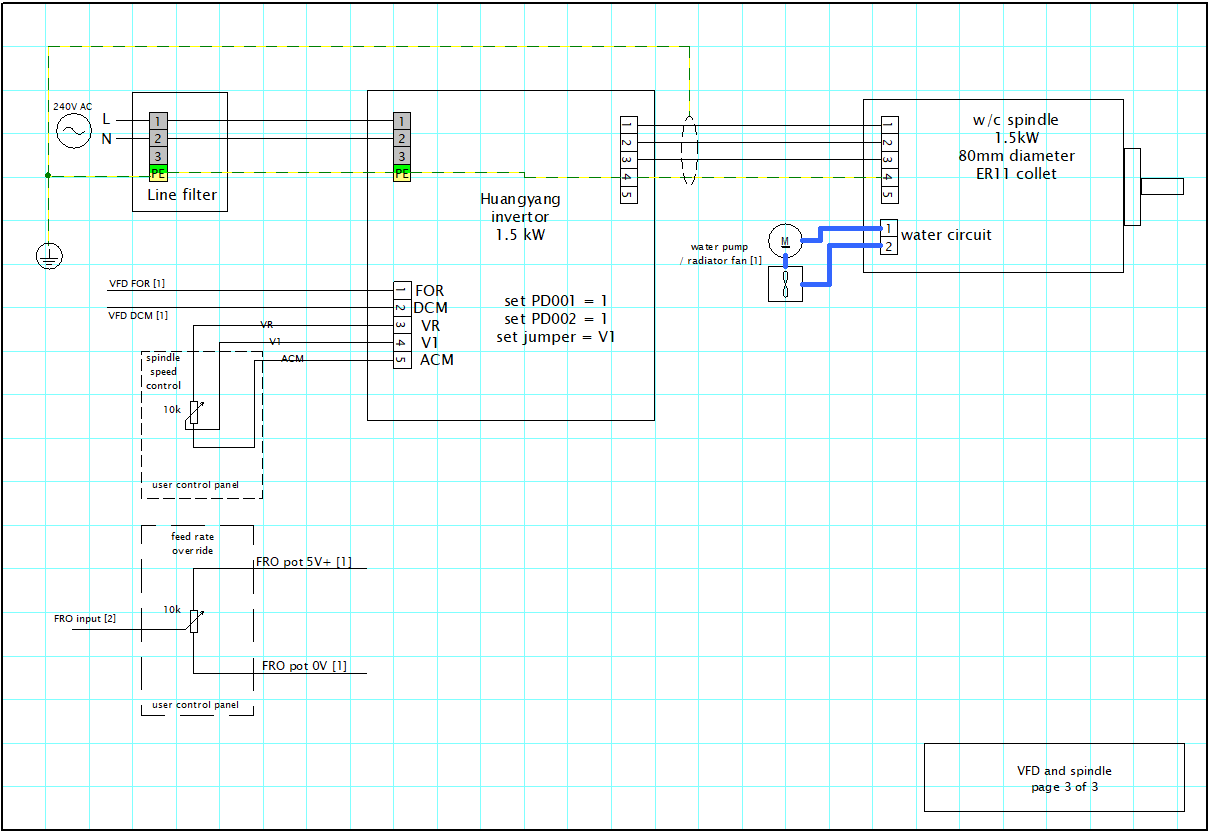Click the dashed cable shield oval
The width and height of the screenshot is (1210, 833).
[688, 149]
